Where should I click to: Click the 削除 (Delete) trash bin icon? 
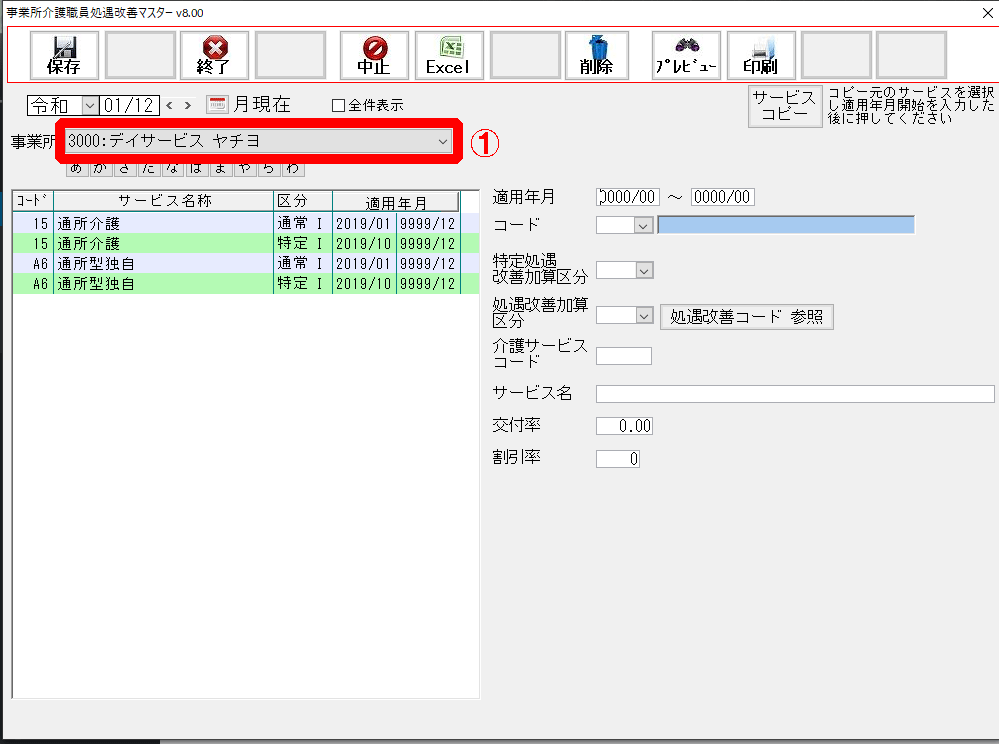596,55
